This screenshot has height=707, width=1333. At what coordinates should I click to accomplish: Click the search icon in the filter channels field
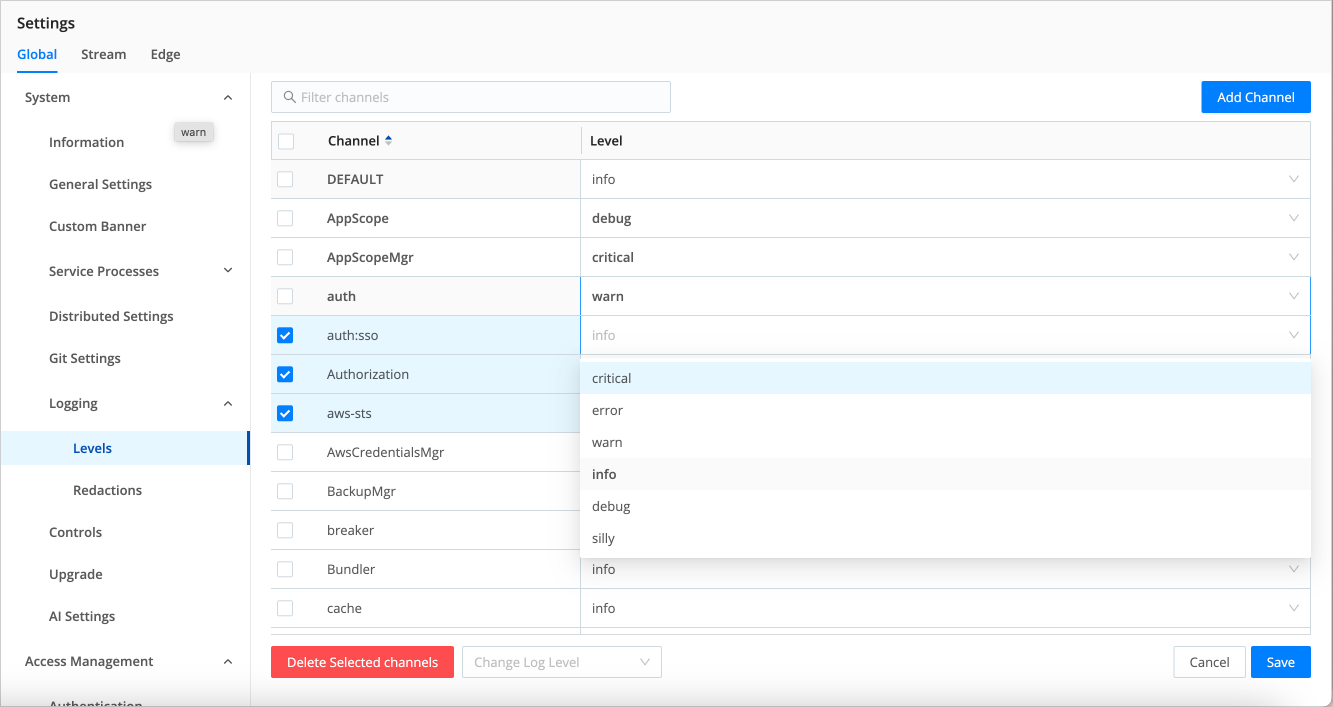tap(289, 97)
